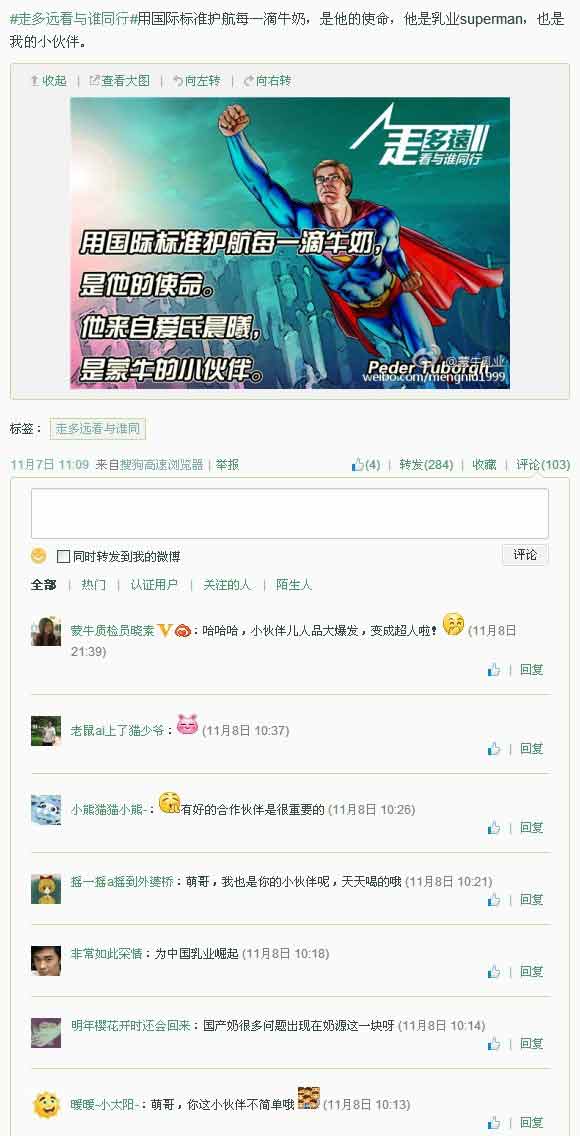This screenshot has height=1136, width=580.
Task: Open 转发(284) repost link
Action: pos(426,465)
